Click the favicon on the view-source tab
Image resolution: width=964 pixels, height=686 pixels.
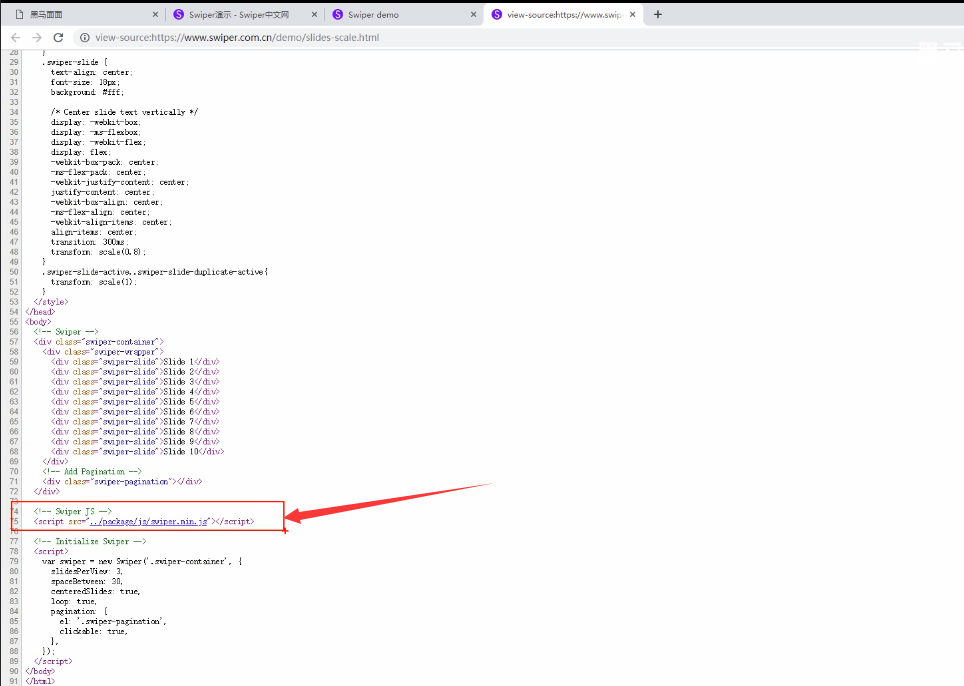[x=497, y=14]
